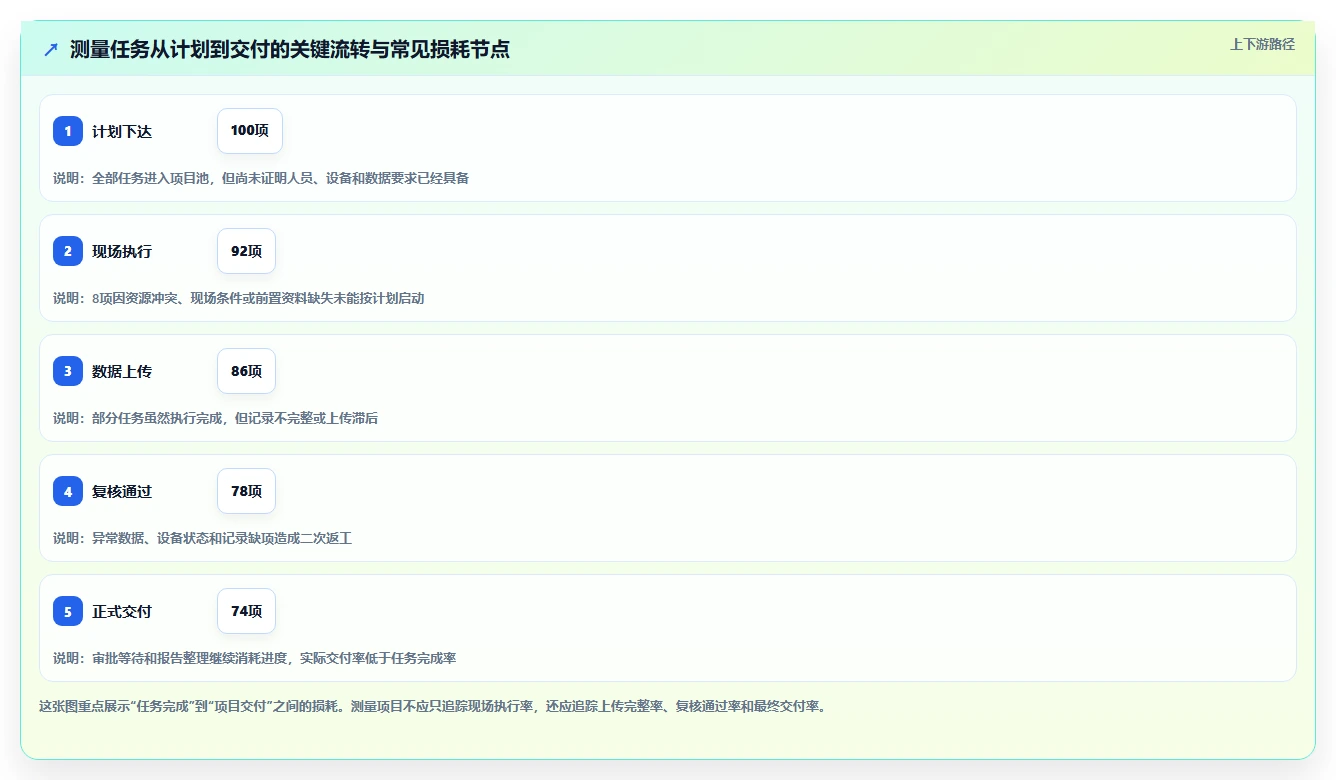1336x780 pixels.
Task: Click the 78项 value pill
Action: (246, 491)
